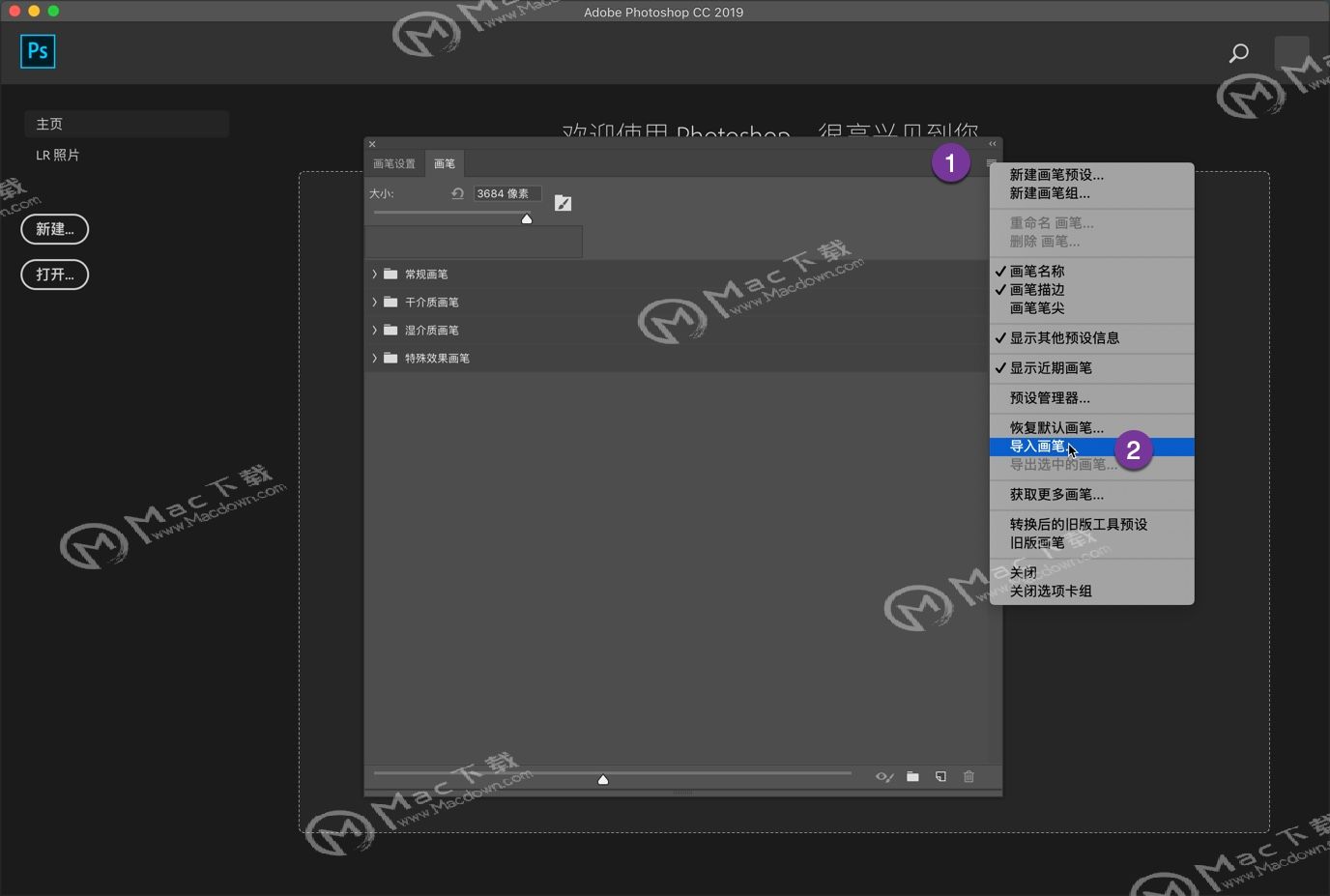Open the search magnifier icon
The width and height of the screenshot is (1330, 896).
(x=1239, y=52)
